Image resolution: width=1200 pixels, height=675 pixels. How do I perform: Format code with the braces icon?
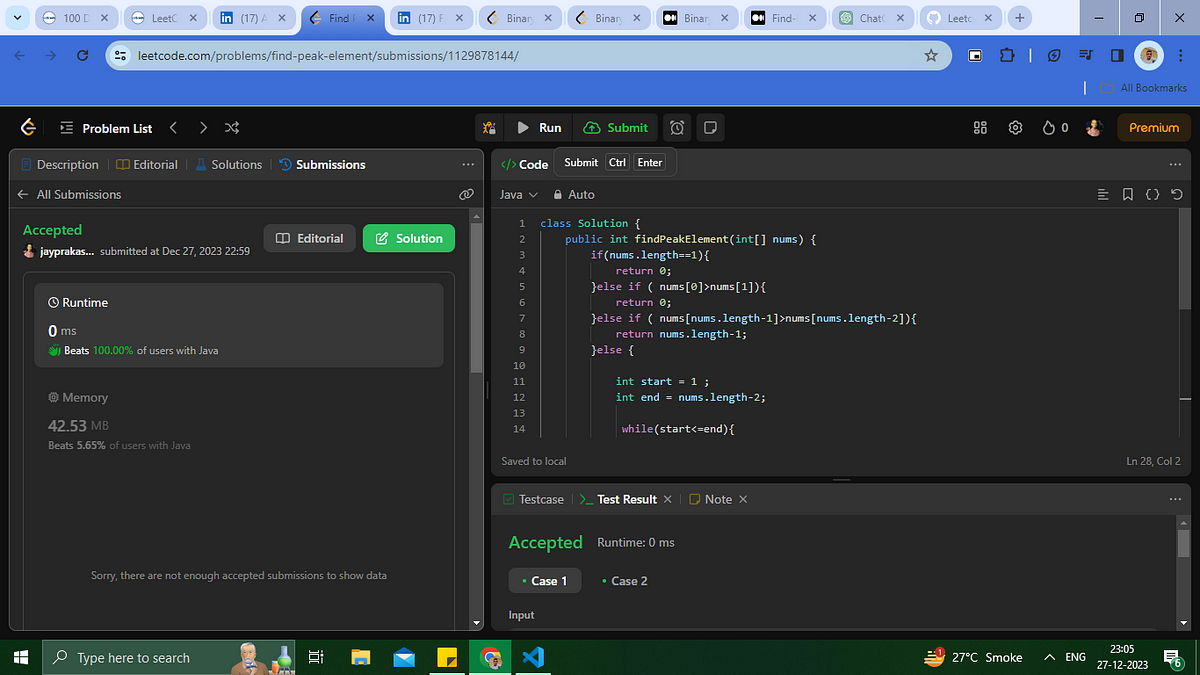tap(1152, 194)
